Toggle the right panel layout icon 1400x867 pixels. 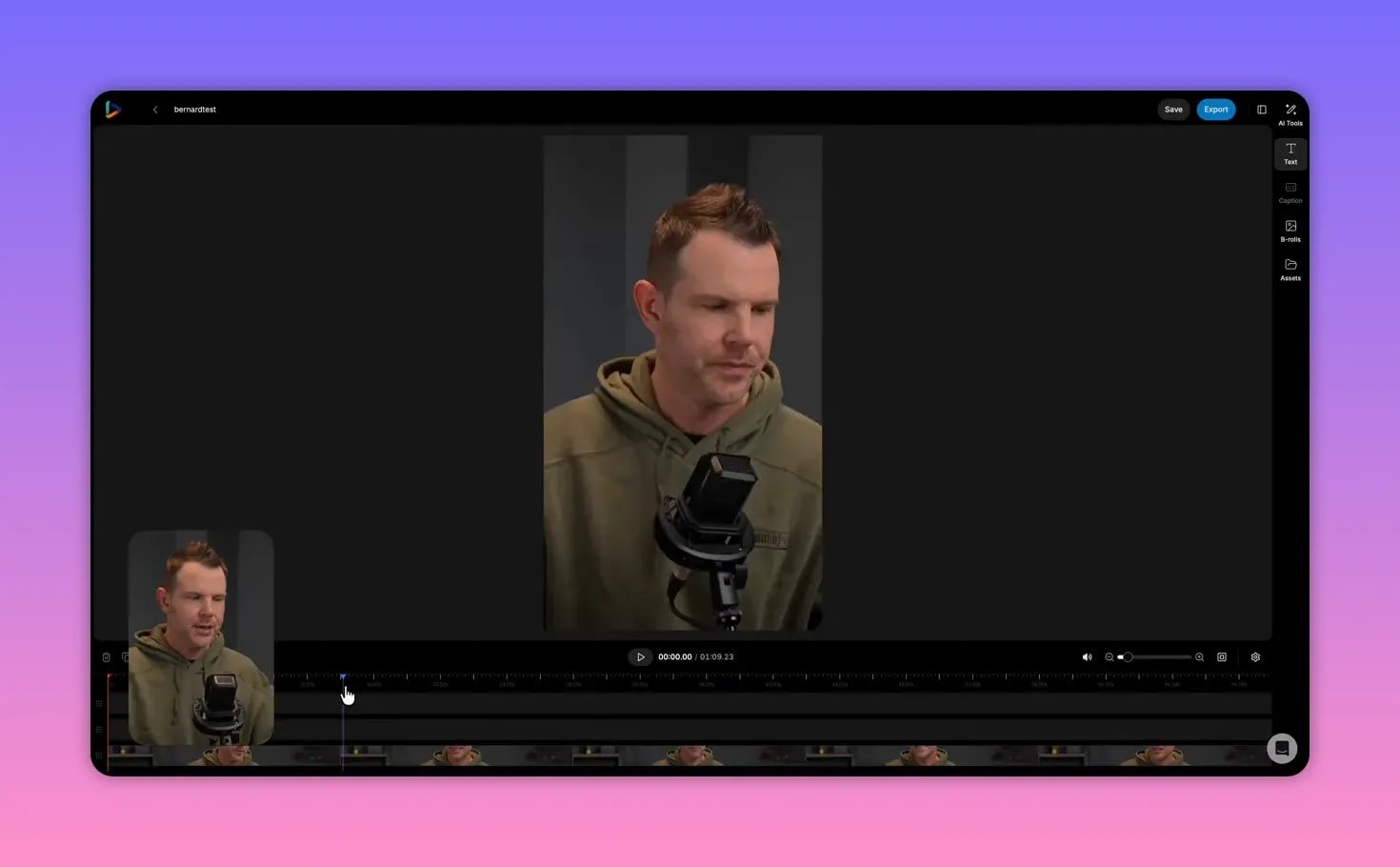point(1262,109)
